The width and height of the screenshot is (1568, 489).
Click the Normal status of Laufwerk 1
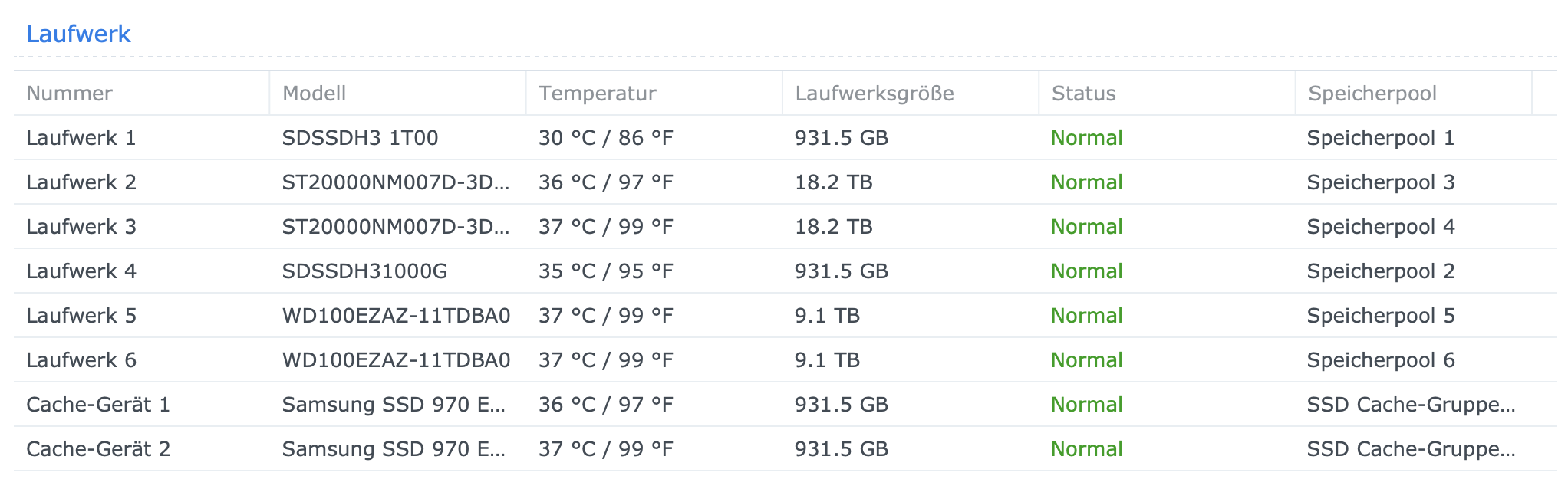1085,138
